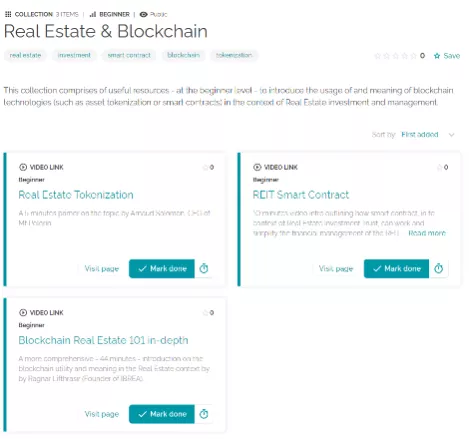Click the star rating icon on REIT Smart Contract card
Screen dimensions: 470x440
440,167
